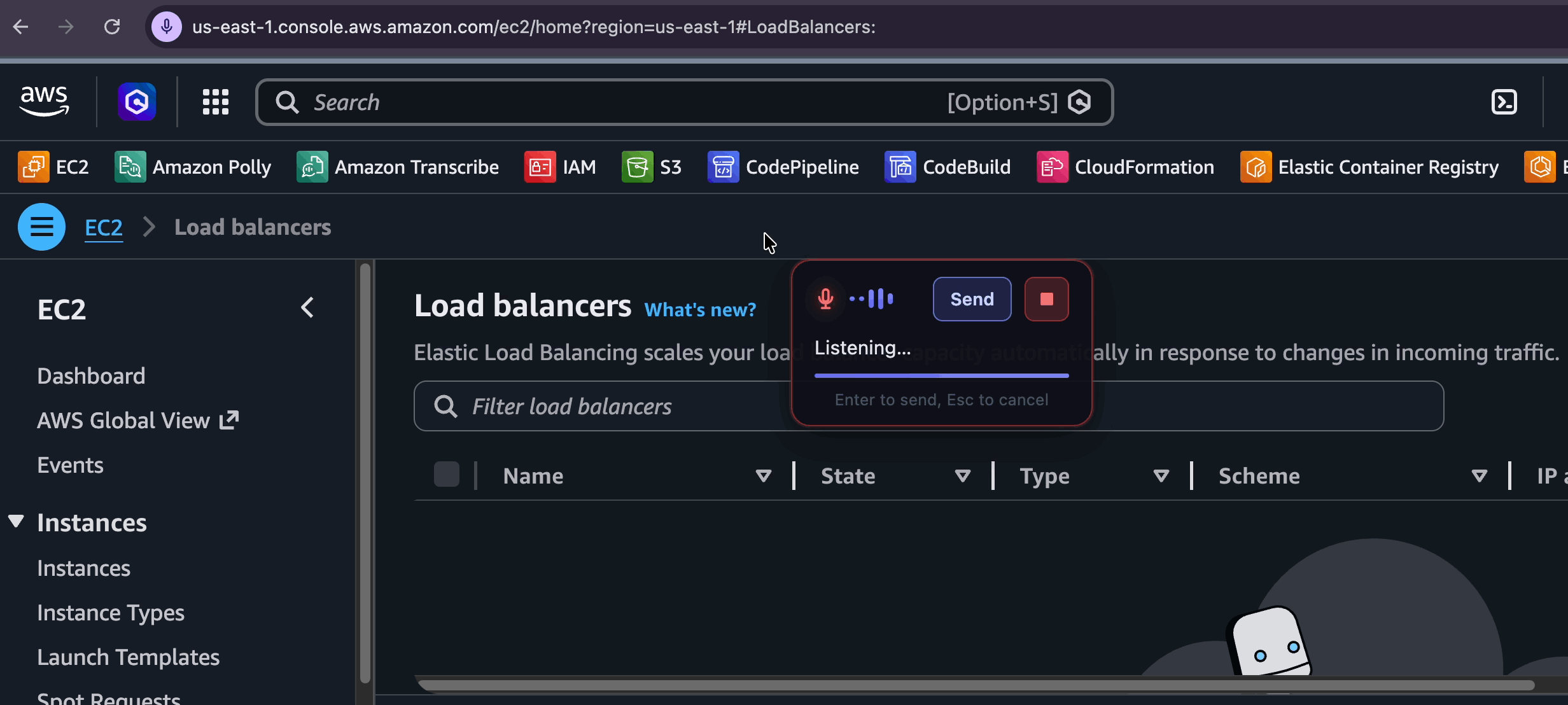The width and height of the screenshot is (1568, 705).
Task: Click the microphone icon in the voice overlay
Action: pyautogui.click(x=825, y=298)
